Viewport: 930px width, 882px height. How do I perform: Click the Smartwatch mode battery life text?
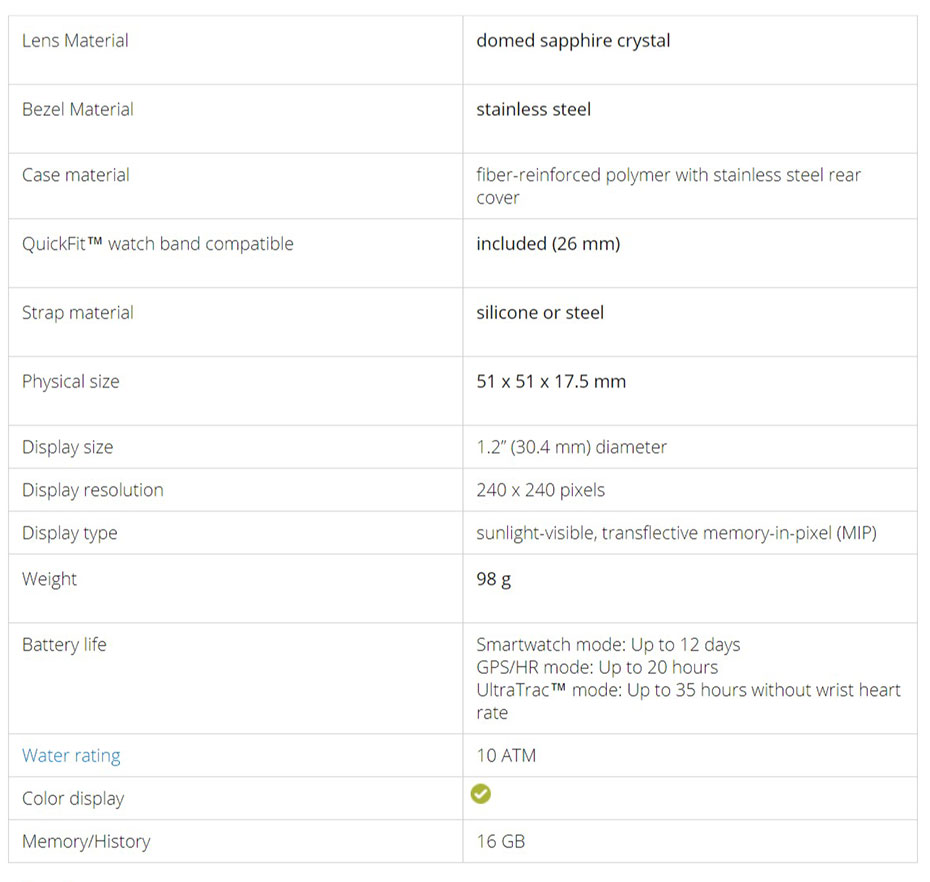click(608, 645)
